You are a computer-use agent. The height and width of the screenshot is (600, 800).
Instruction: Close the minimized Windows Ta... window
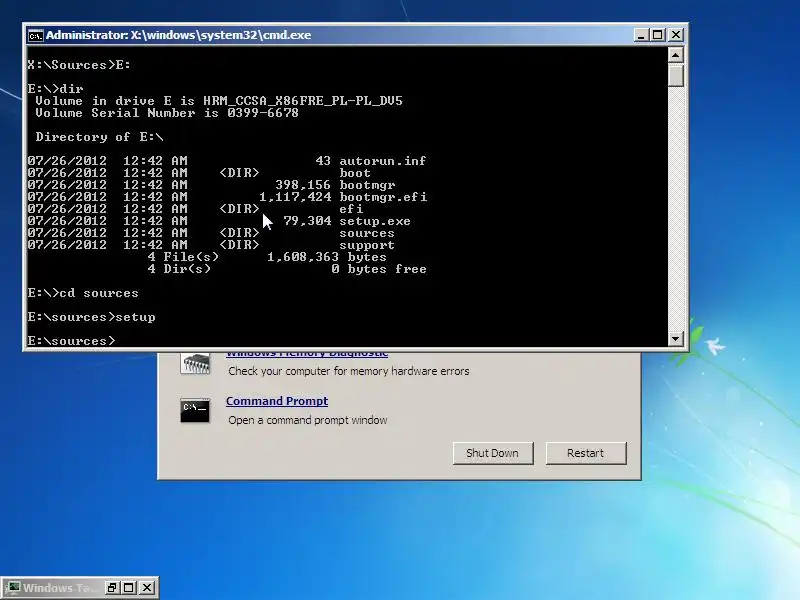[147, 587]
